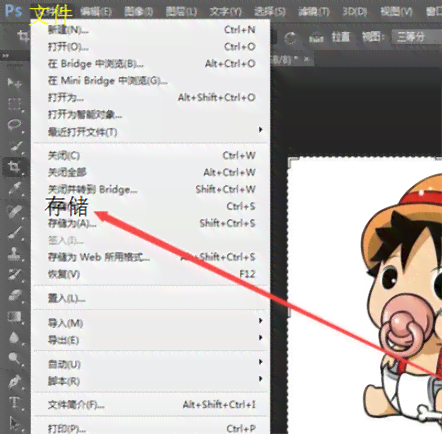Screen dimensions: 442x434
Task: Expand the toolbox with the double-arrow
Action: pyautogui.click(x=5, y=56)
